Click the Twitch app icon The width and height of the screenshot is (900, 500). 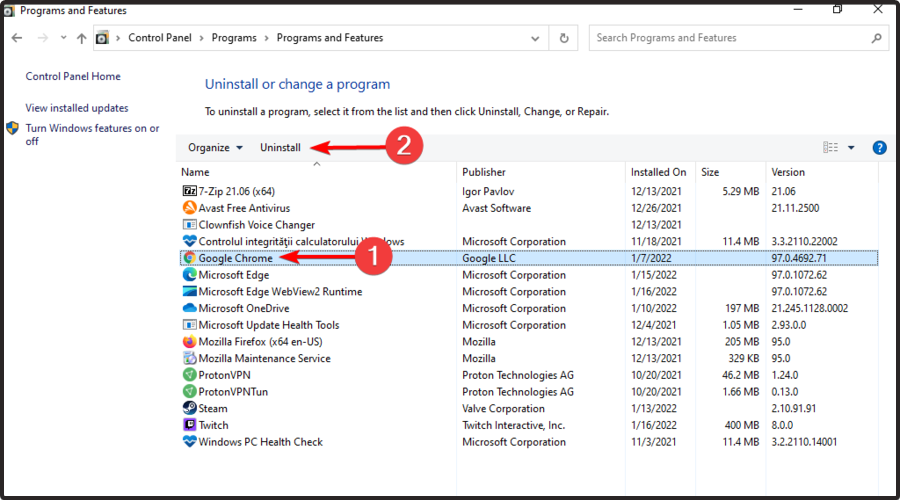pos(190,425)
